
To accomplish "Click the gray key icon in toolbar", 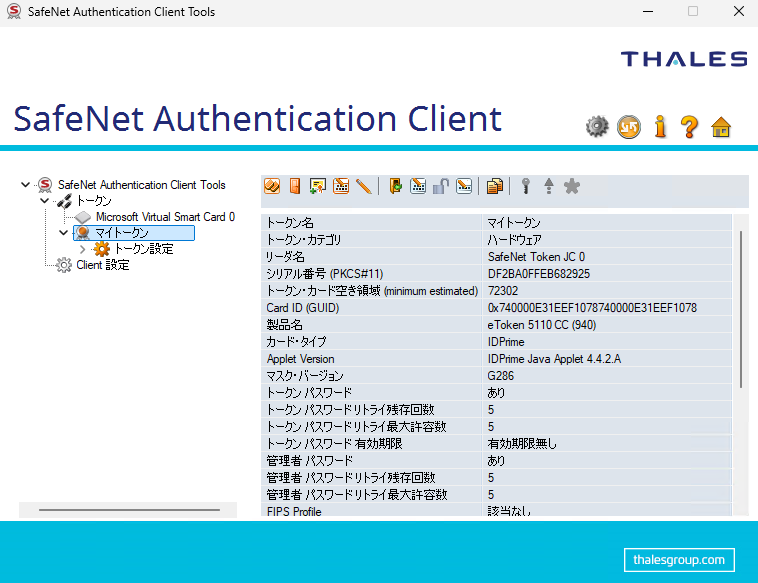I will click(x=526, y=186).
